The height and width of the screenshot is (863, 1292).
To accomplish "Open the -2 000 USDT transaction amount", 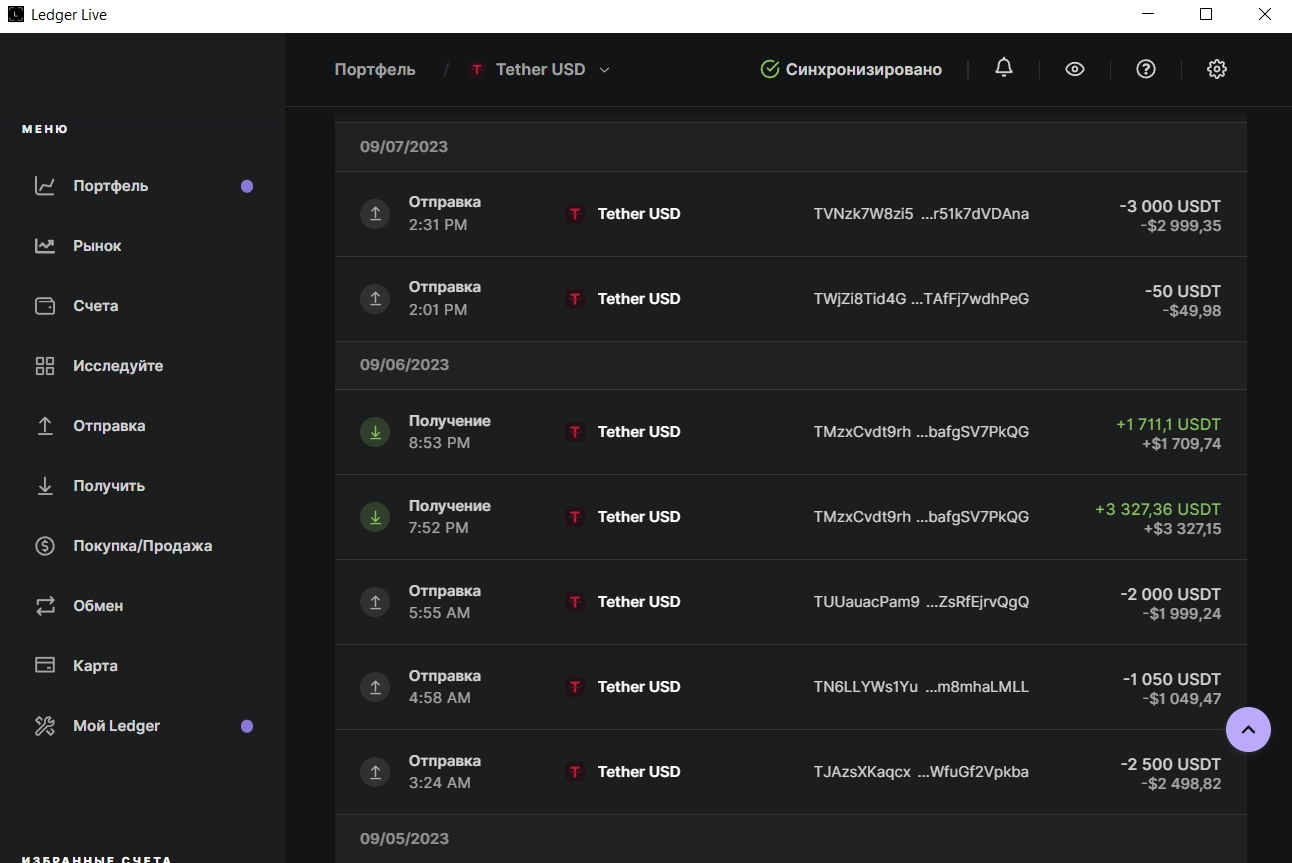I will click(x=1170, y=594).
